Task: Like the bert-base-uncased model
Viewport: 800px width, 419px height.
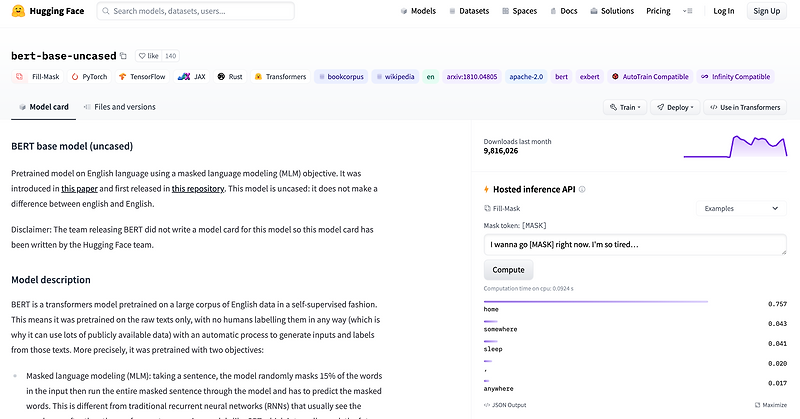Action: click(x=150, y=56)
